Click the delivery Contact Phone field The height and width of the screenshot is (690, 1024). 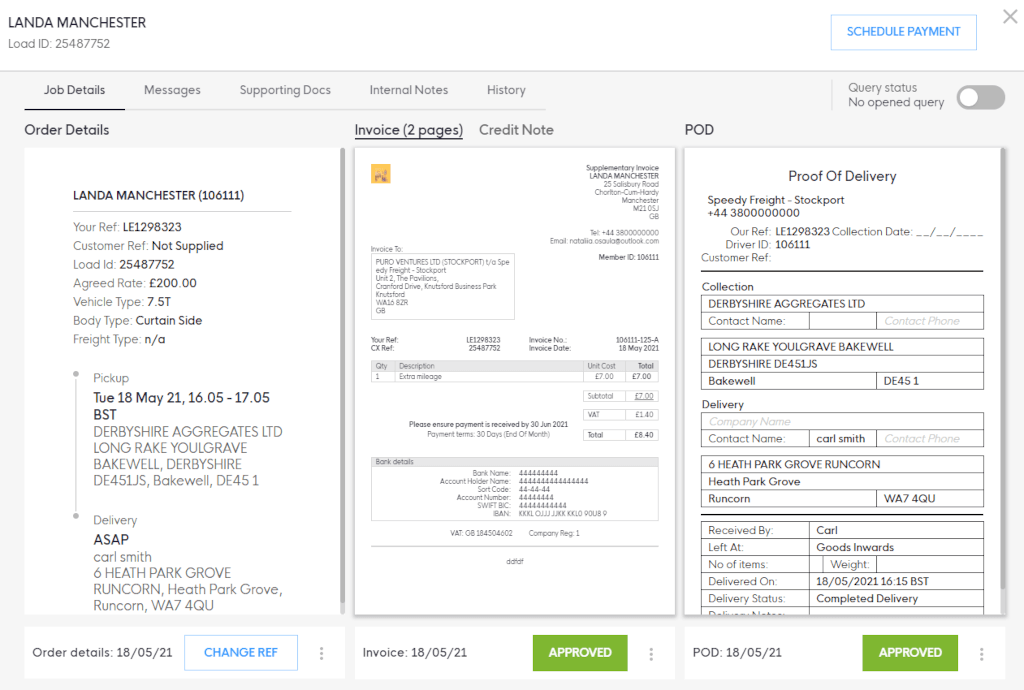coord(929,439)
